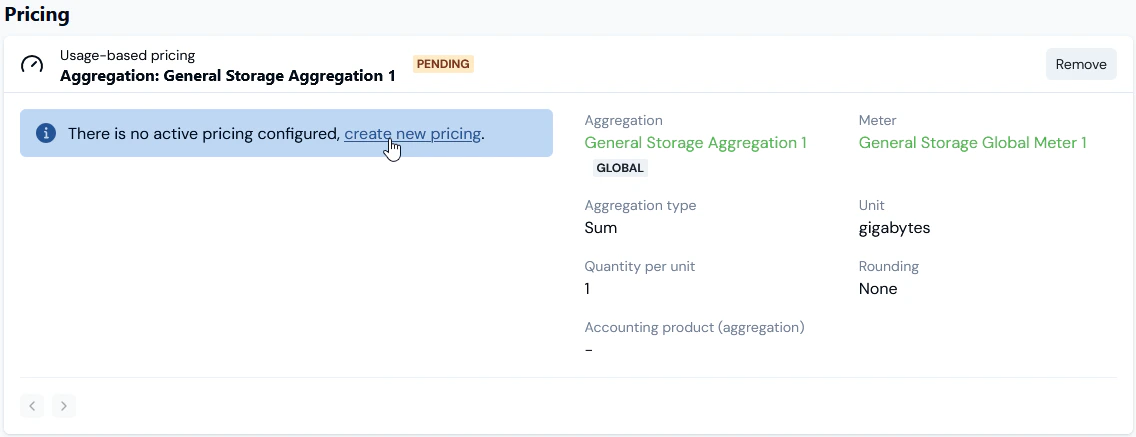The height and width of the screenshot is (437, 1136).
Task: Select the Sum aggregation type value
Action: (x=600, y=228)
